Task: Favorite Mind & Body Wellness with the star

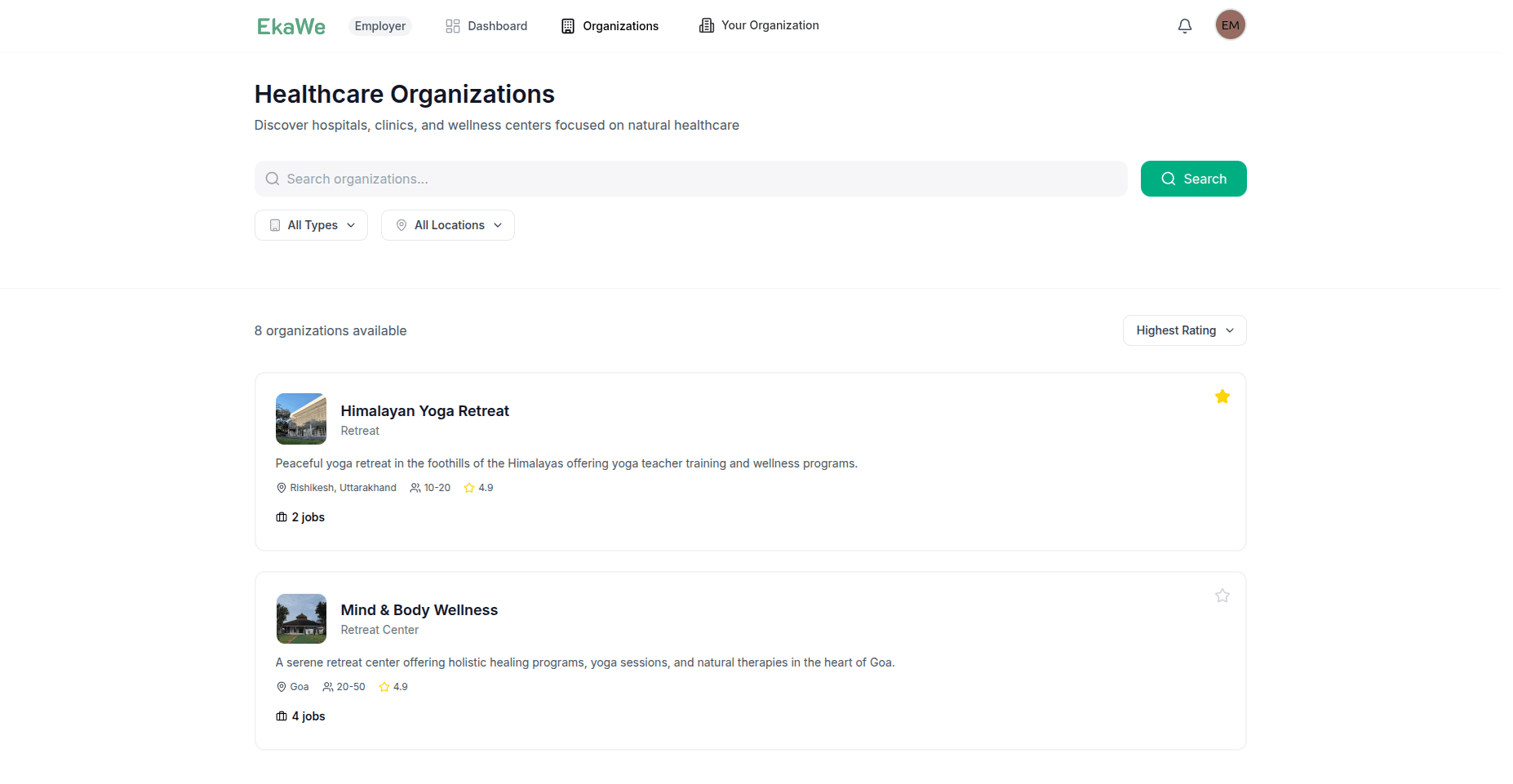Action: pyautogui.click(x=1222, y=596)
